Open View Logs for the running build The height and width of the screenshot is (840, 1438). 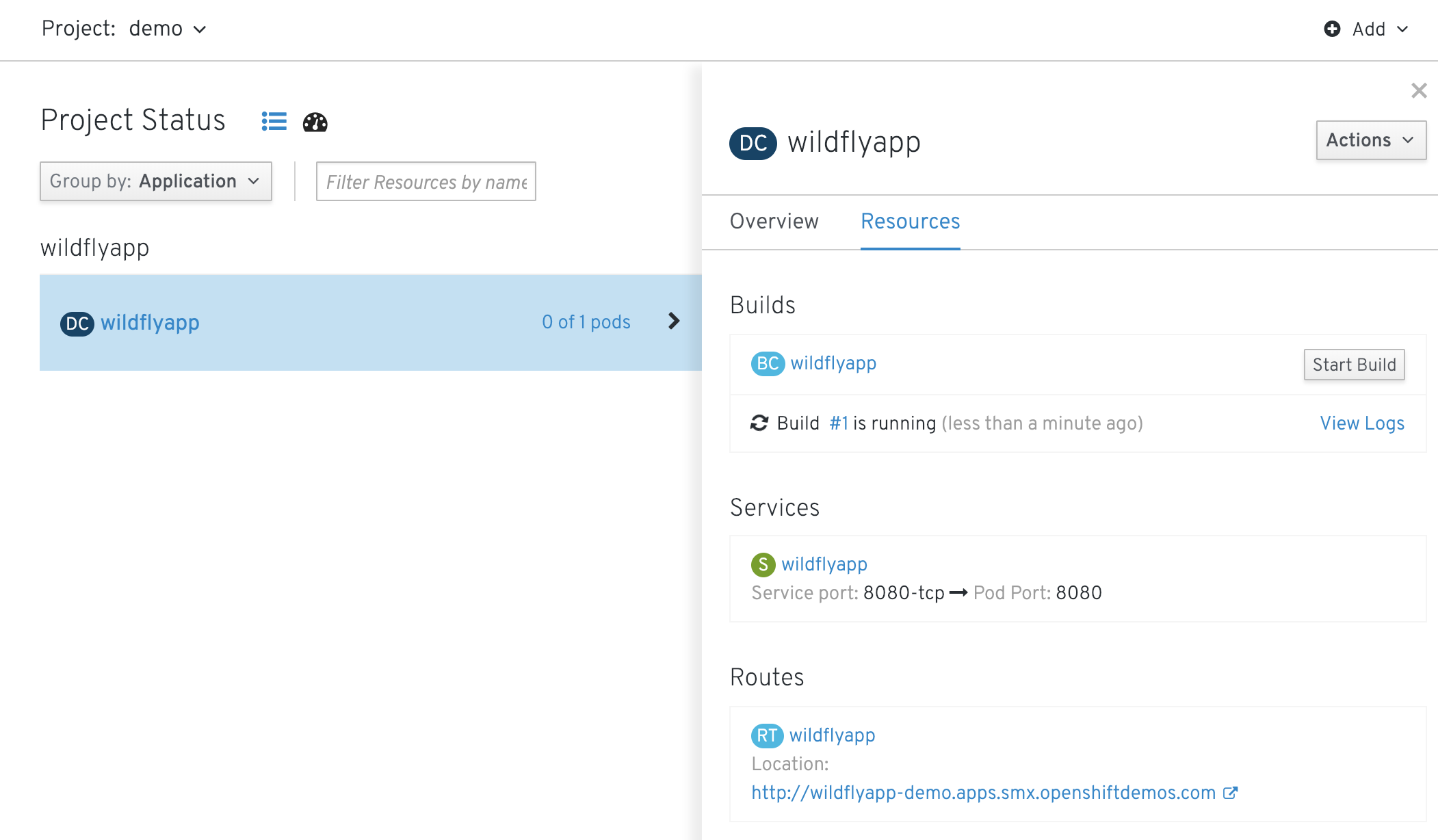click(x=1360, y=423)
